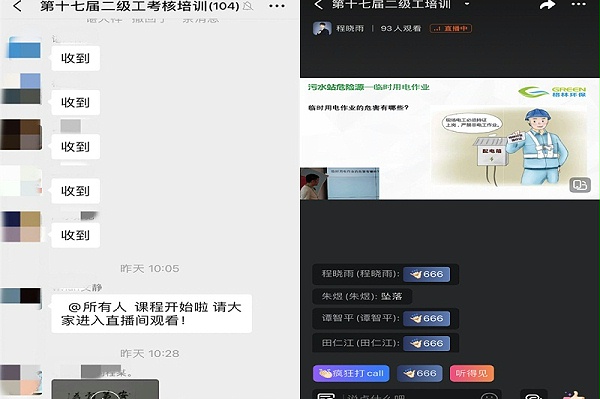600x399 pixels.
Task: Tap the navy-and-tan avatar on the fifth 收到 message
Action: (21, 226)
